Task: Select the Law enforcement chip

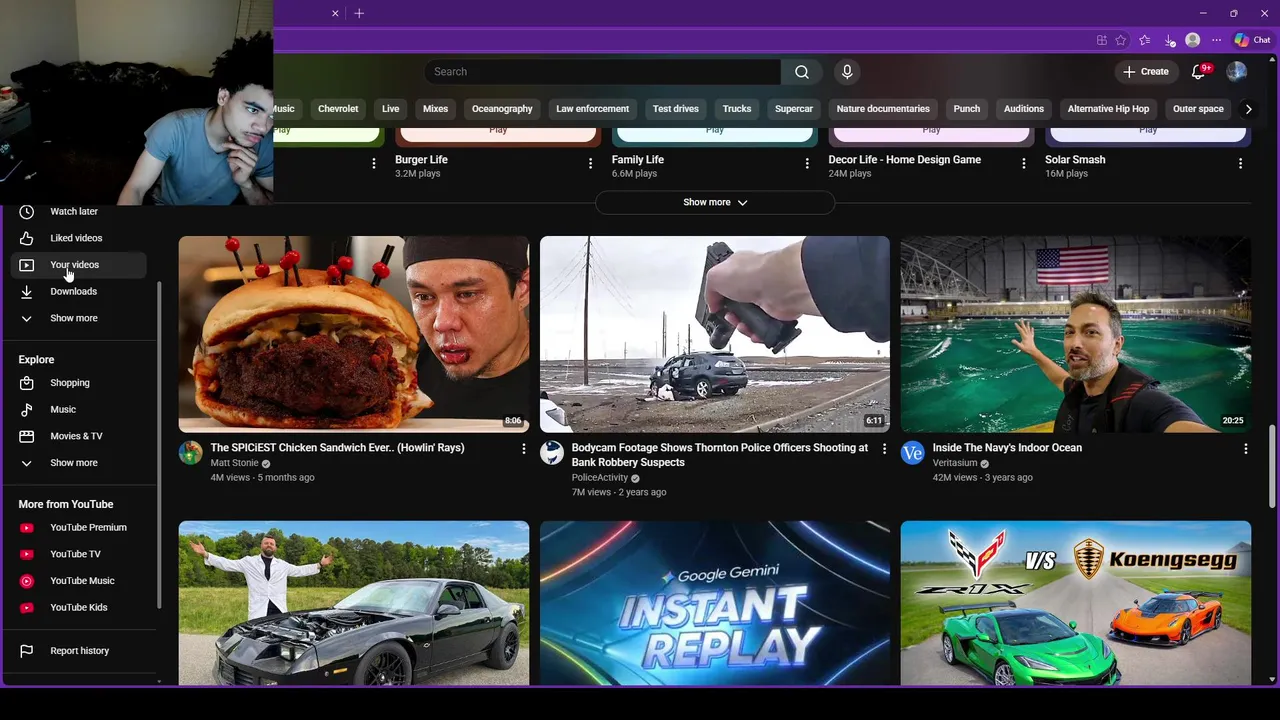Action: [593, 109]
